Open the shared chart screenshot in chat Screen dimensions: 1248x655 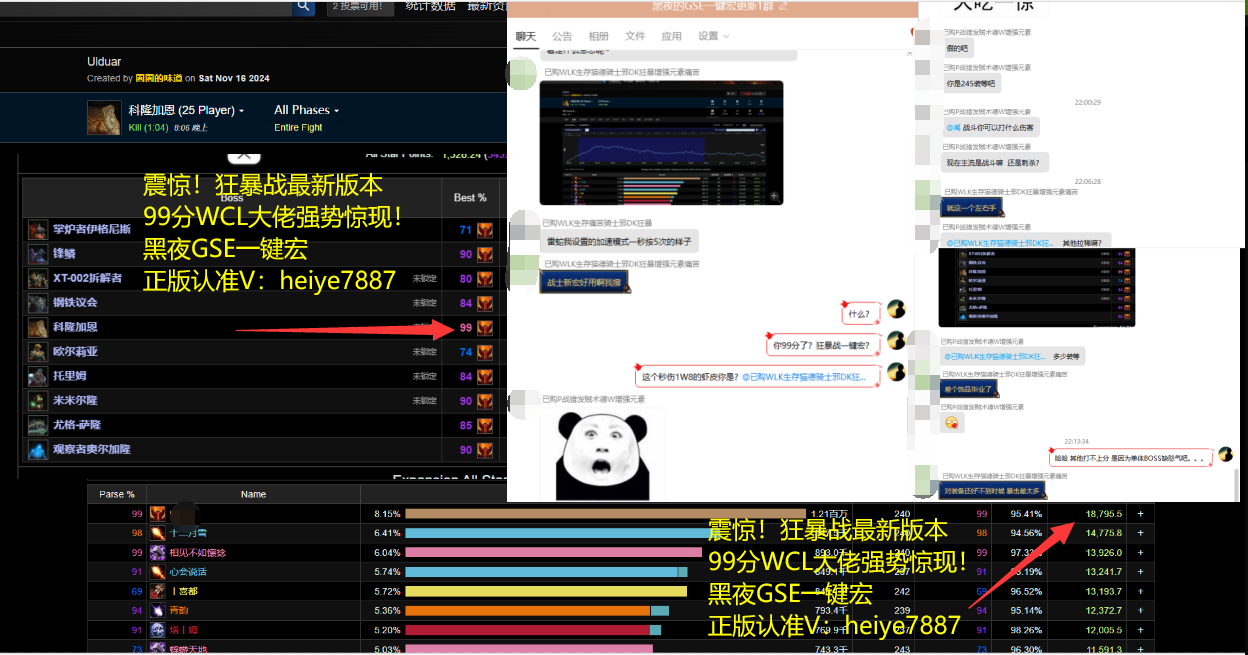click(661, 142)
